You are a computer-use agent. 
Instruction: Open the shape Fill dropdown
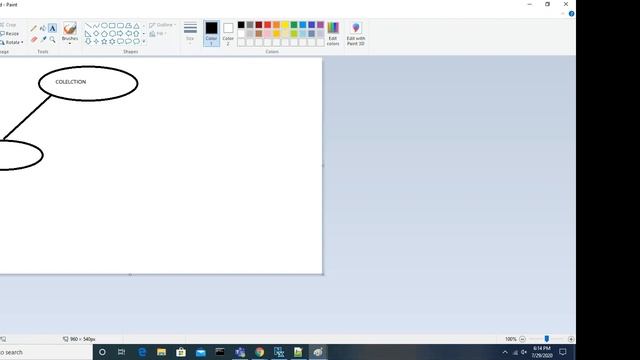[x=158, y=33]
